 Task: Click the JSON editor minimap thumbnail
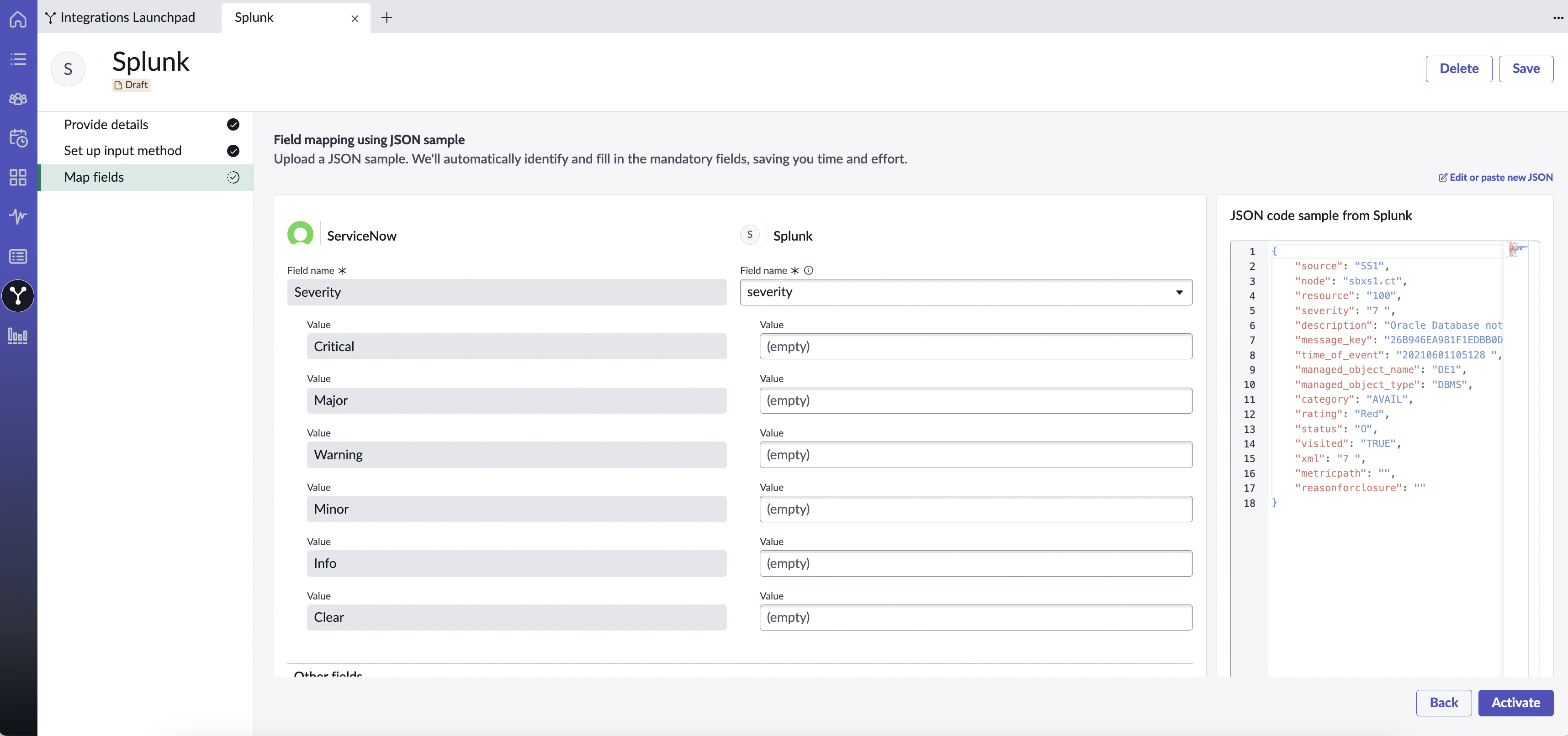[x=1518, y=249]
